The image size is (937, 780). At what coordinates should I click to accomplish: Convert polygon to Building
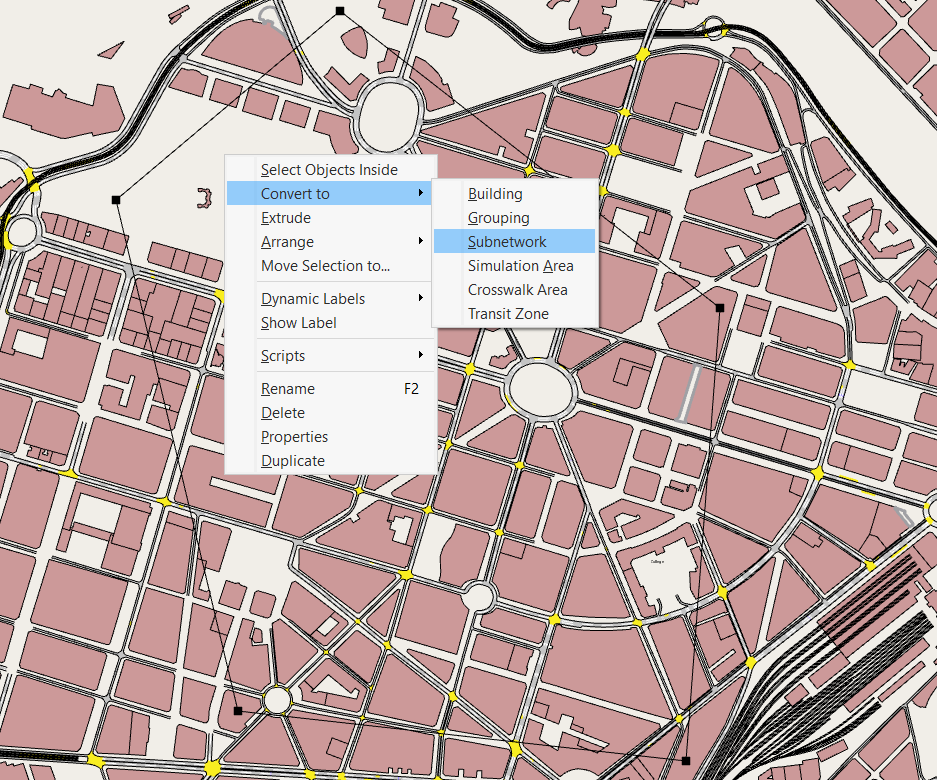[495, 194]
